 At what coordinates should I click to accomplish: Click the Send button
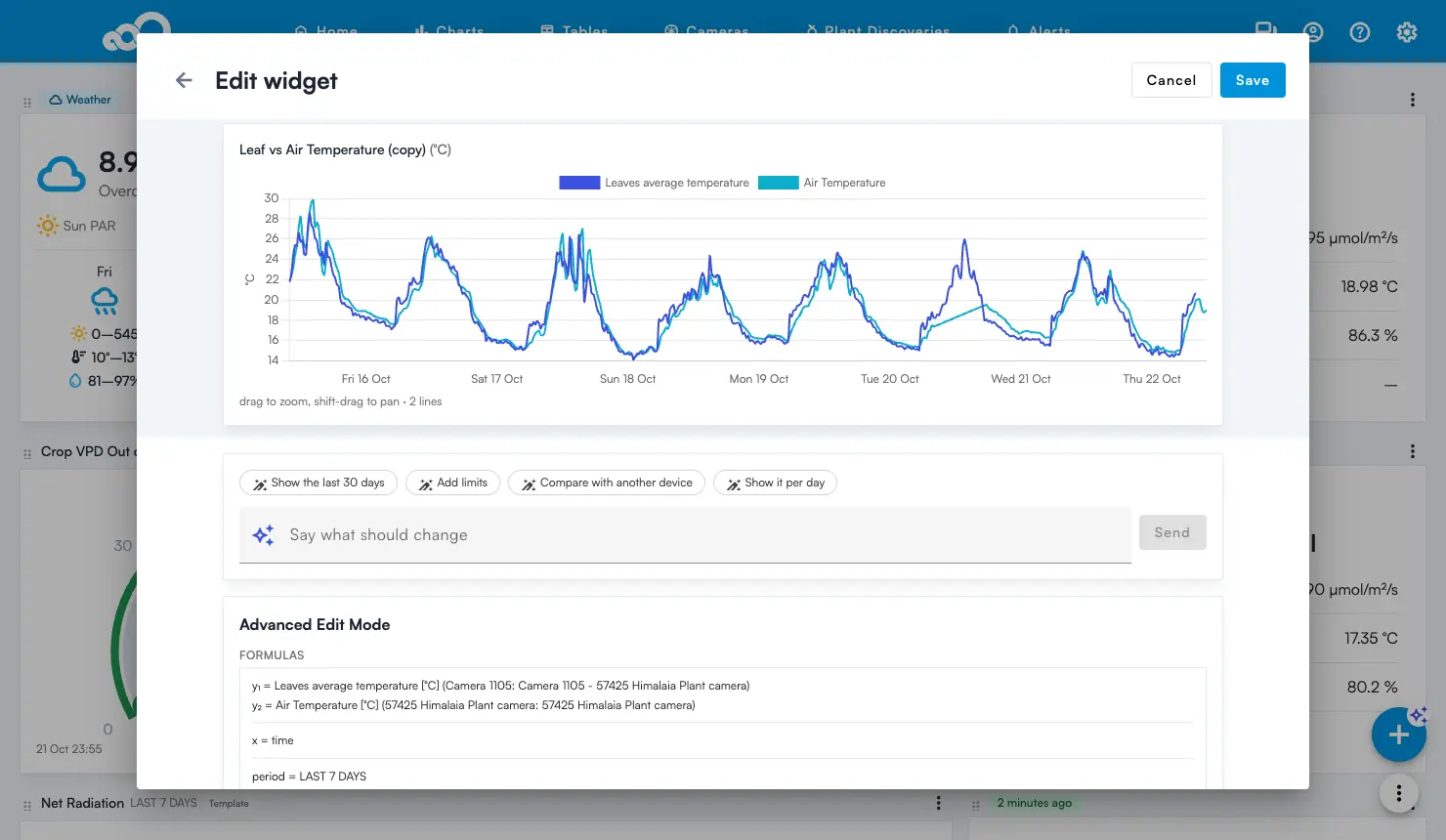point(1172,532)
